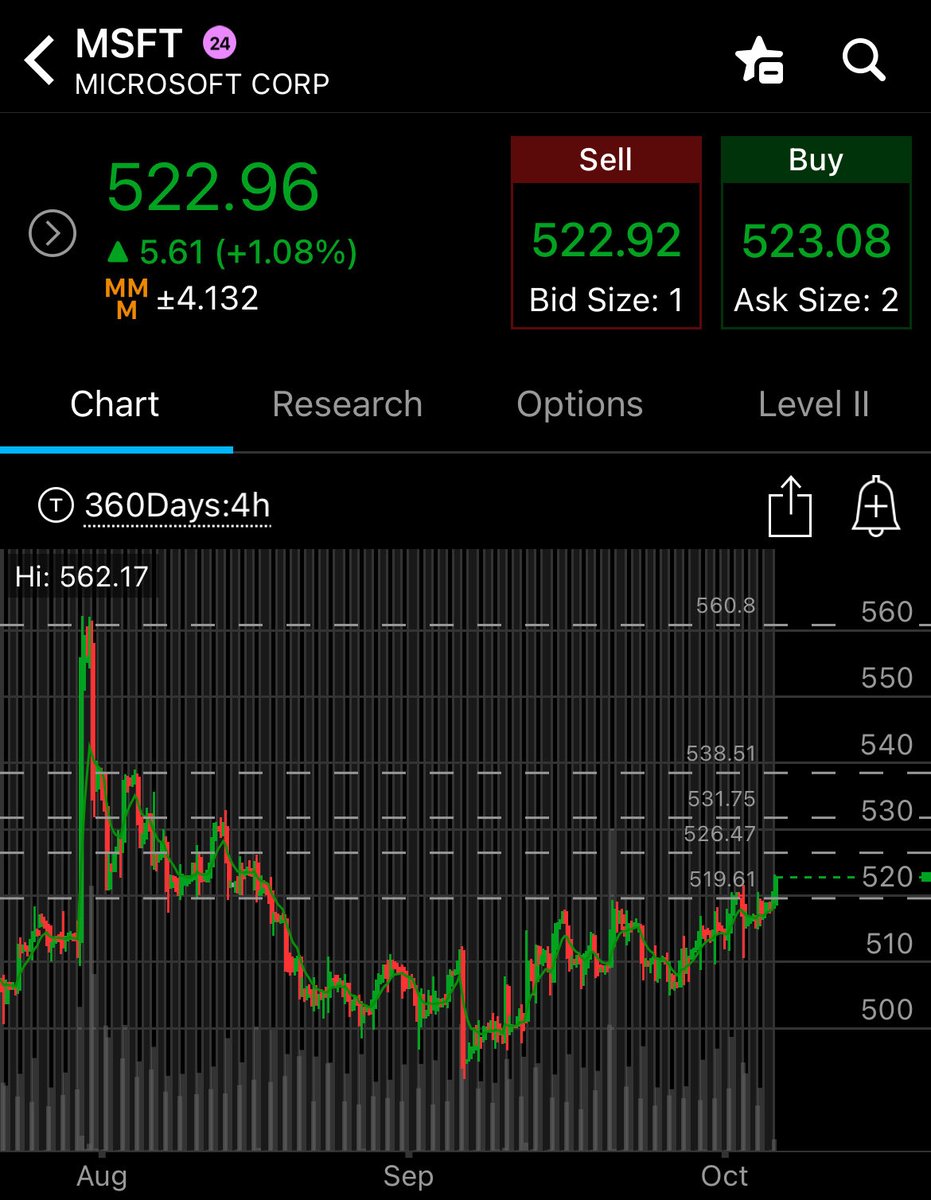Tap the Oct label on time axis
The width and height of the screenshot is (931, 1200).
(x=724, y=1176)
